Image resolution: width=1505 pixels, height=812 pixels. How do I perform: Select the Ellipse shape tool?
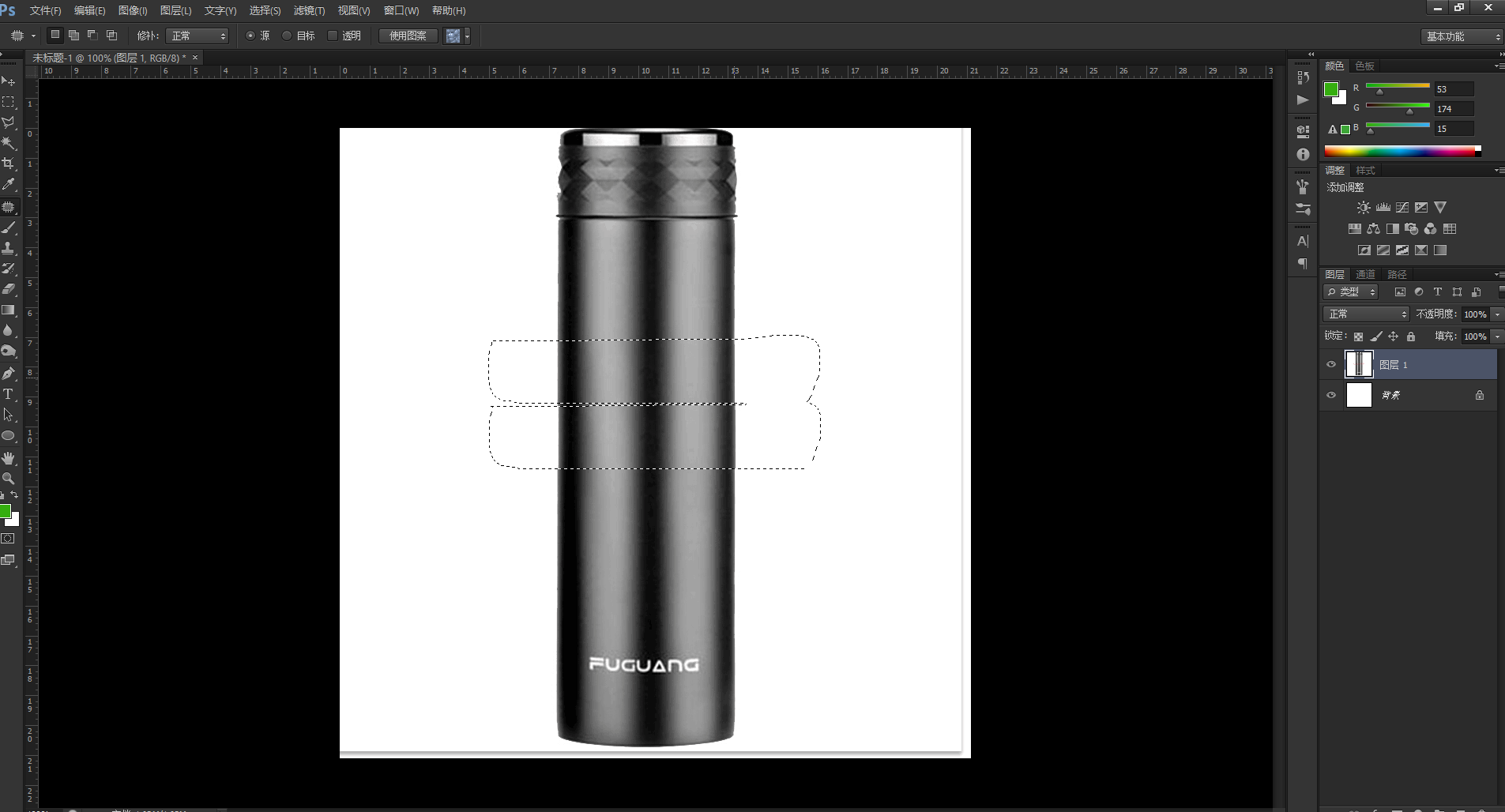9,435
